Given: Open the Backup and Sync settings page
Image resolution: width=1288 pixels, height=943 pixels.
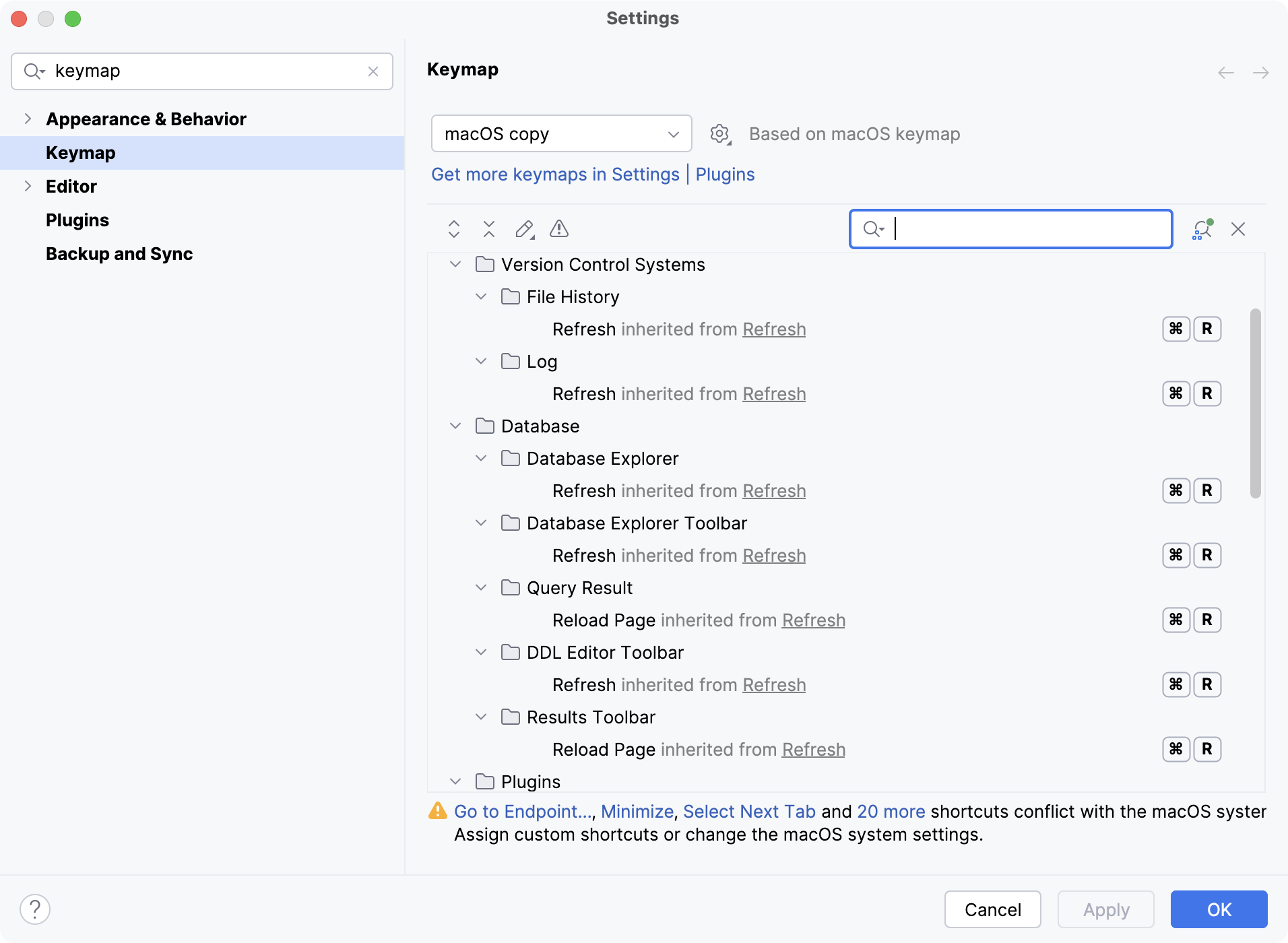Looking at the screenshot, I should (x=119, y=253).
